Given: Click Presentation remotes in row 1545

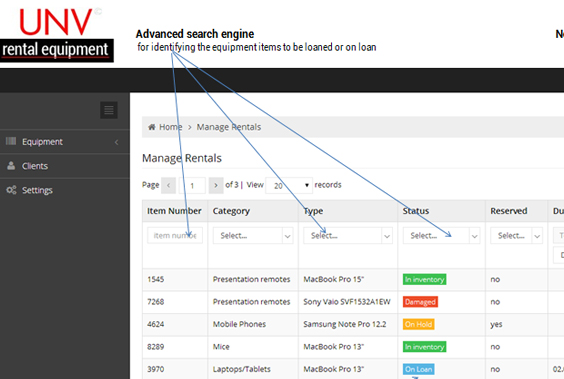Looking at the screenshot, I should pos(251,279).
